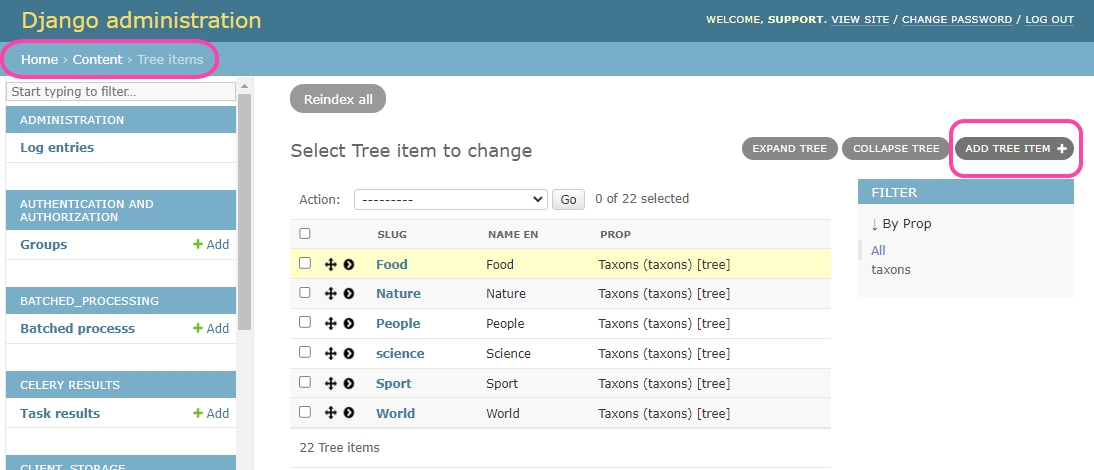This screenshot has width=1094, height=470.
Task: Click the Go action button
Action: pos(569,199)
